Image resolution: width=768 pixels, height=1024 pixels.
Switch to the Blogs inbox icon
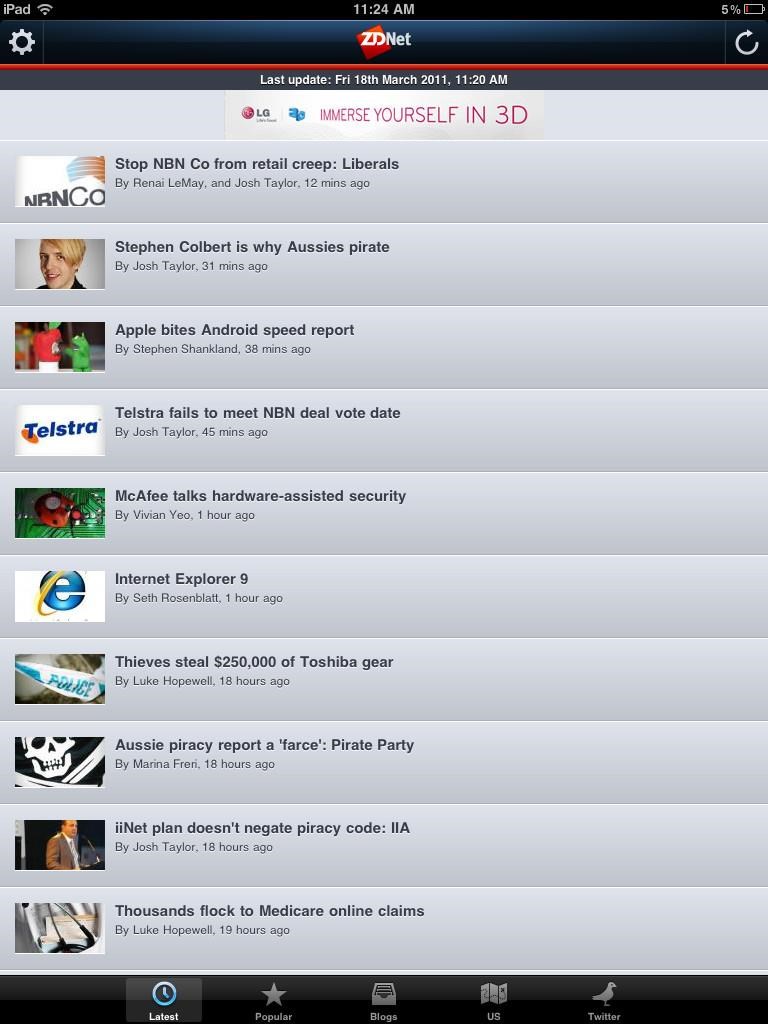point(383,1000)
